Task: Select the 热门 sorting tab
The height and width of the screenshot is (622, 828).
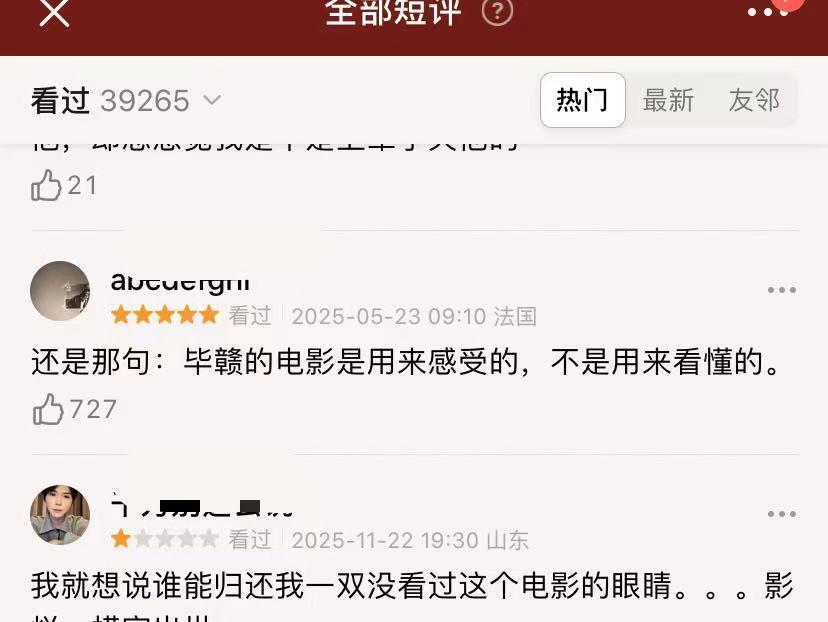Action: (582, 100)
